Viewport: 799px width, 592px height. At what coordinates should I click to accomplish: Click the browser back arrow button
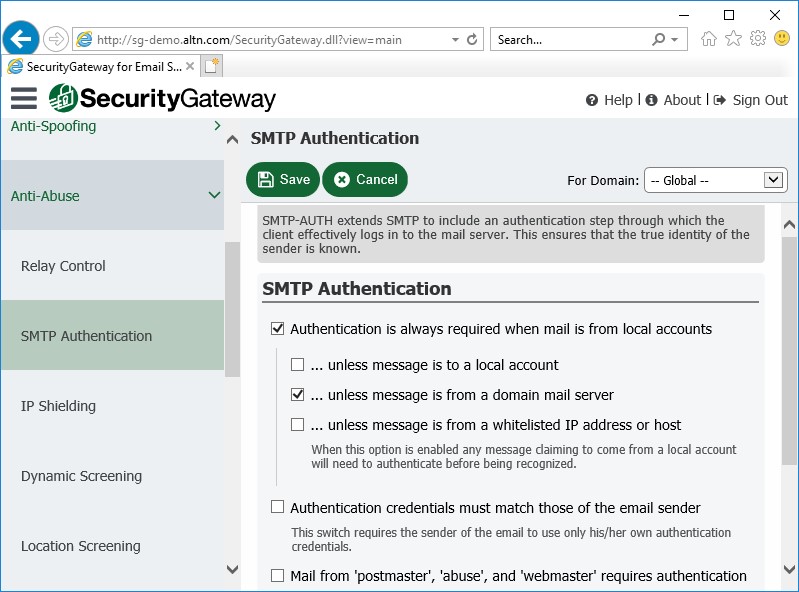pyautogui.click(x=21, y=39)
